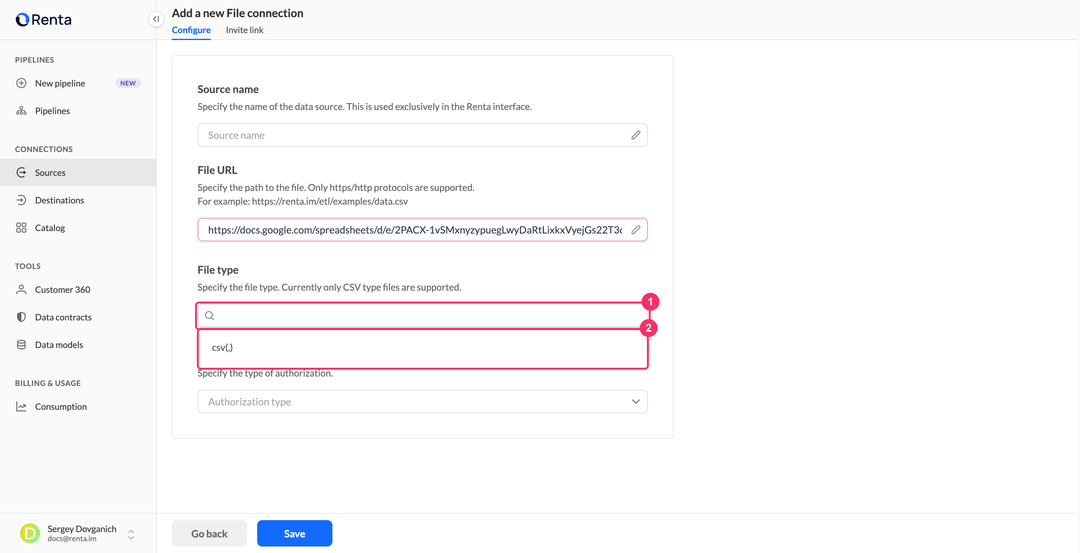
Task: Expand the account switcher chevrons
Action: point(131,534)
